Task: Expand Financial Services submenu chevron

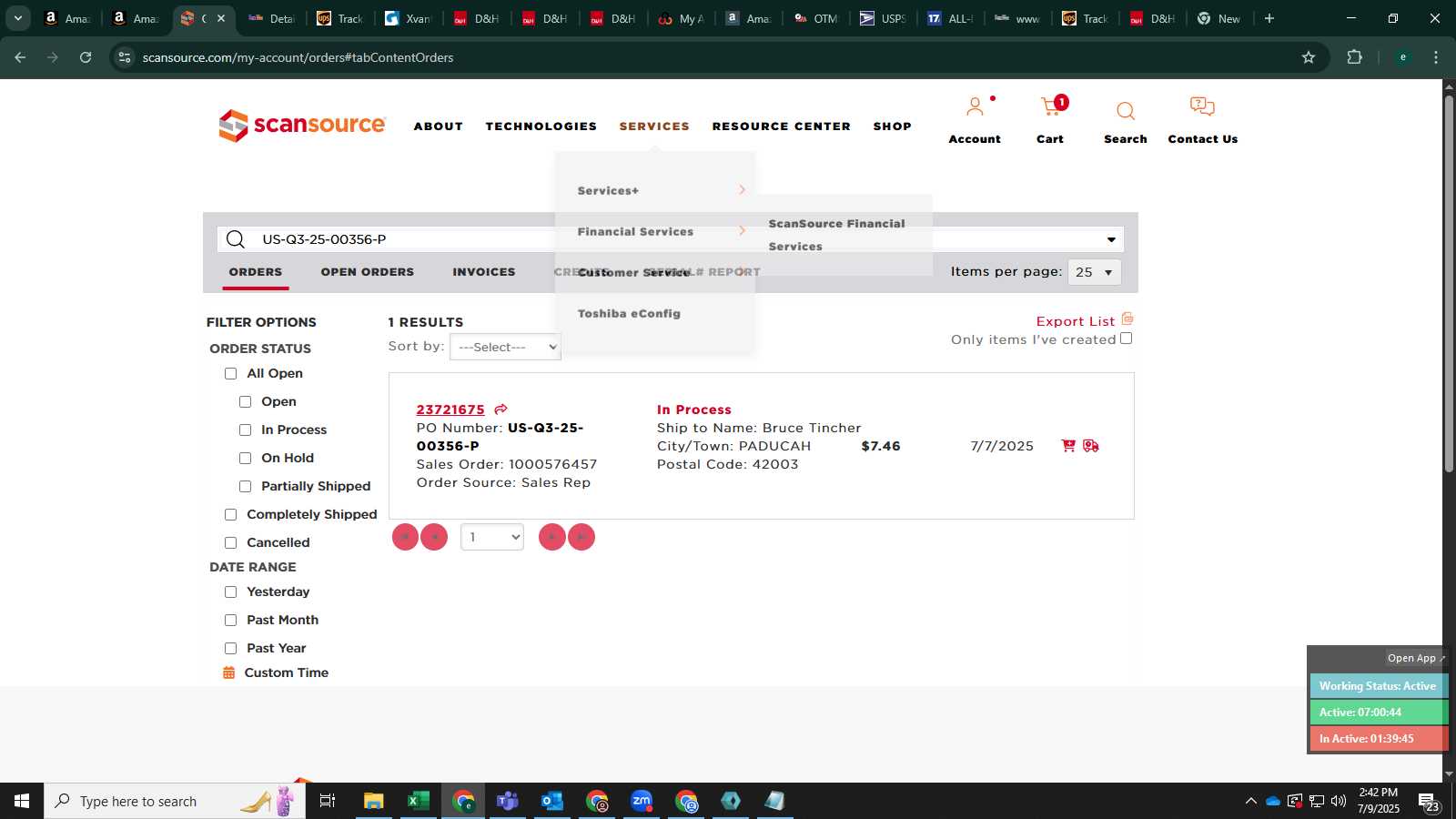Action: point(742,231)
